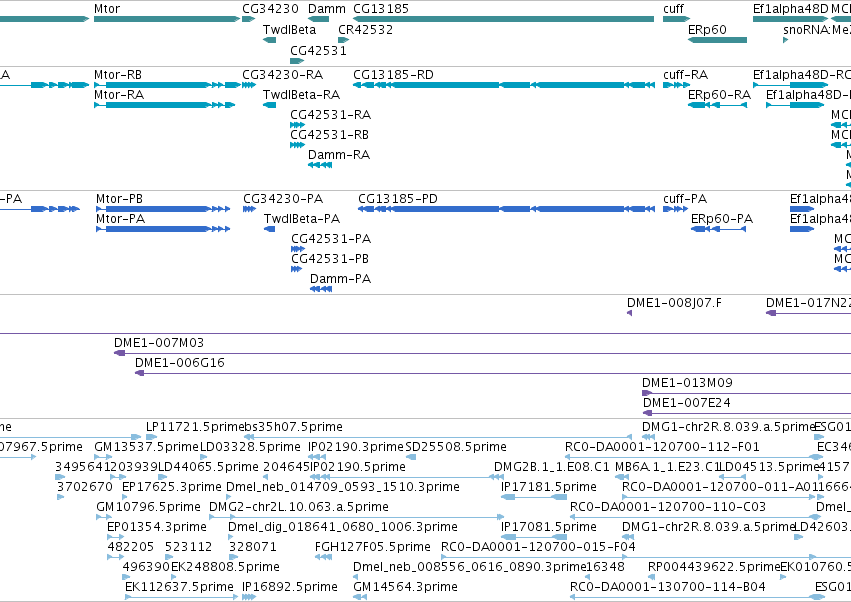
Task: Click the FGH127F05.5prime EST label
Action: (x=373, y=547)
